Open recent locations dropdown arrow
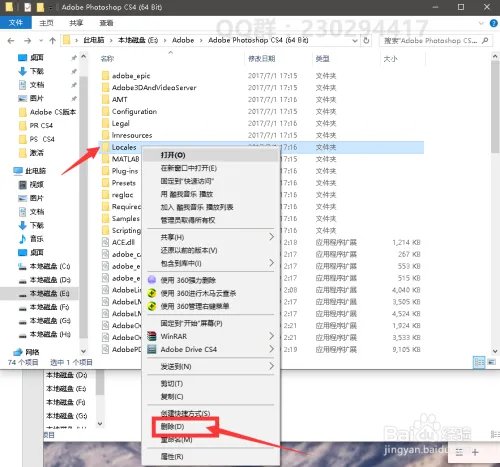This screenshot has height=467, width=500. click(x=41, y=41)
